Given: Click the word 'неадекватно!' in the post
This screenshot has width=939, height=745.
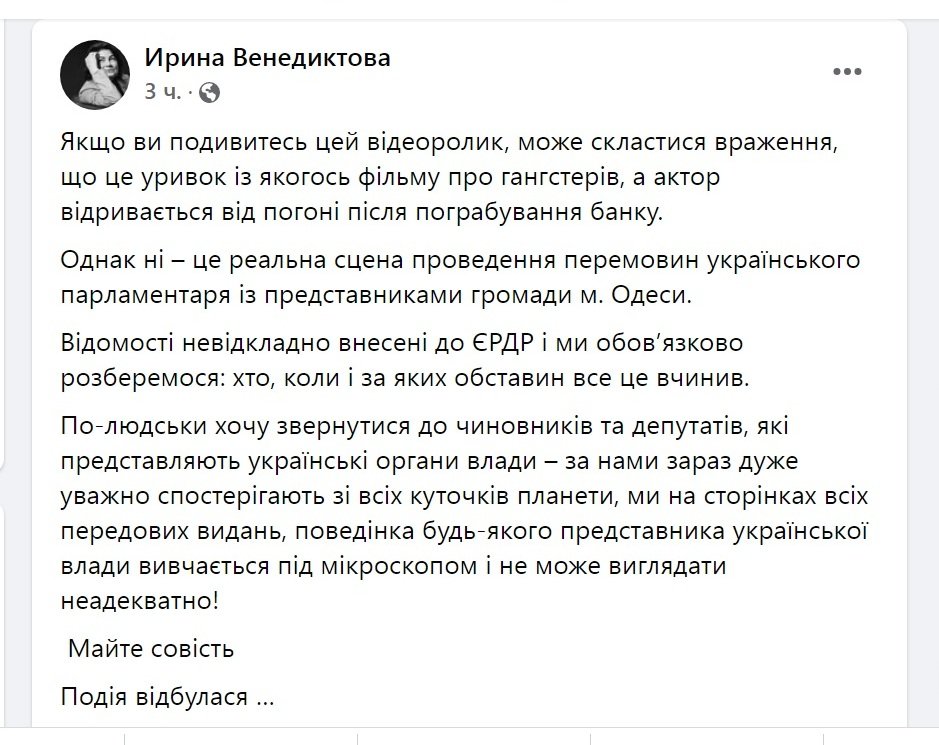Looking at the screenshot, I should (x=140, y=601).
